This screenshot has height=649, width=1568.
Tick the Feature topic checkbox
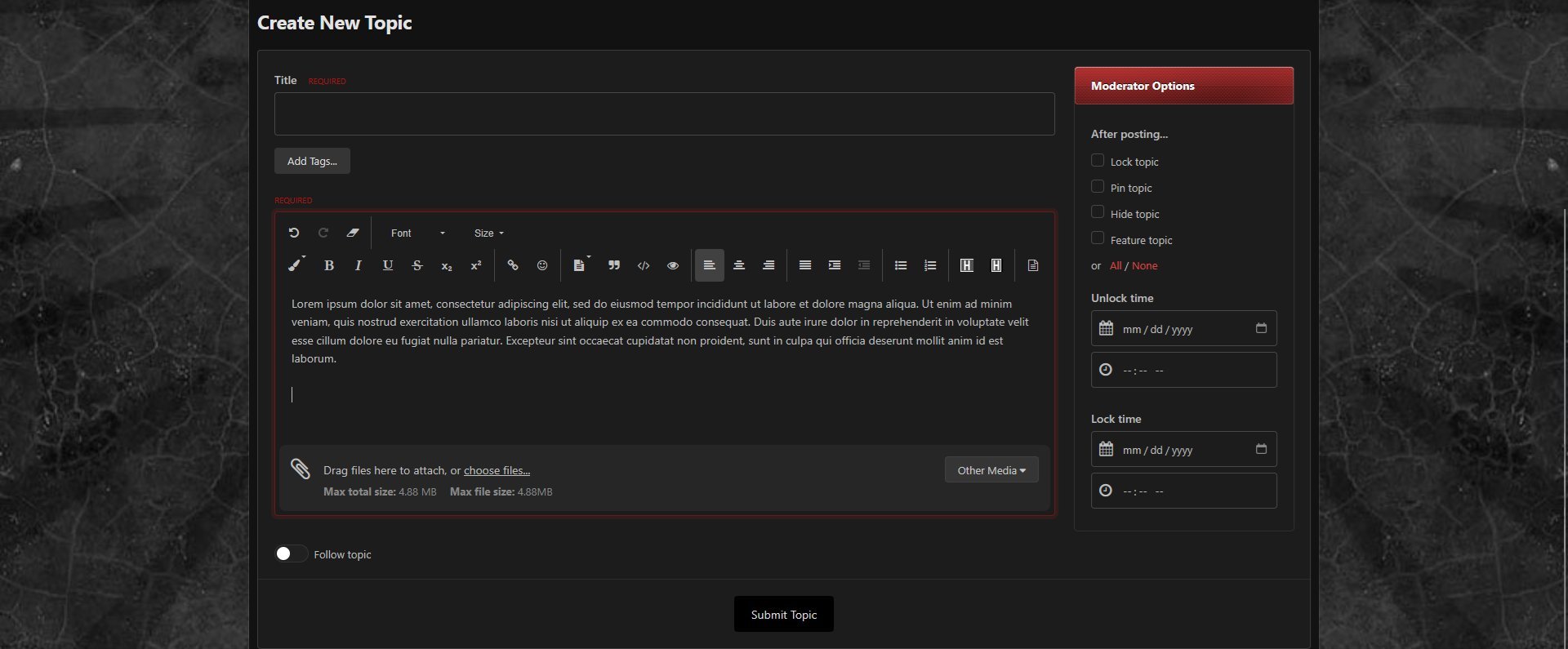pyautogui.click(x=1098, y=238)
